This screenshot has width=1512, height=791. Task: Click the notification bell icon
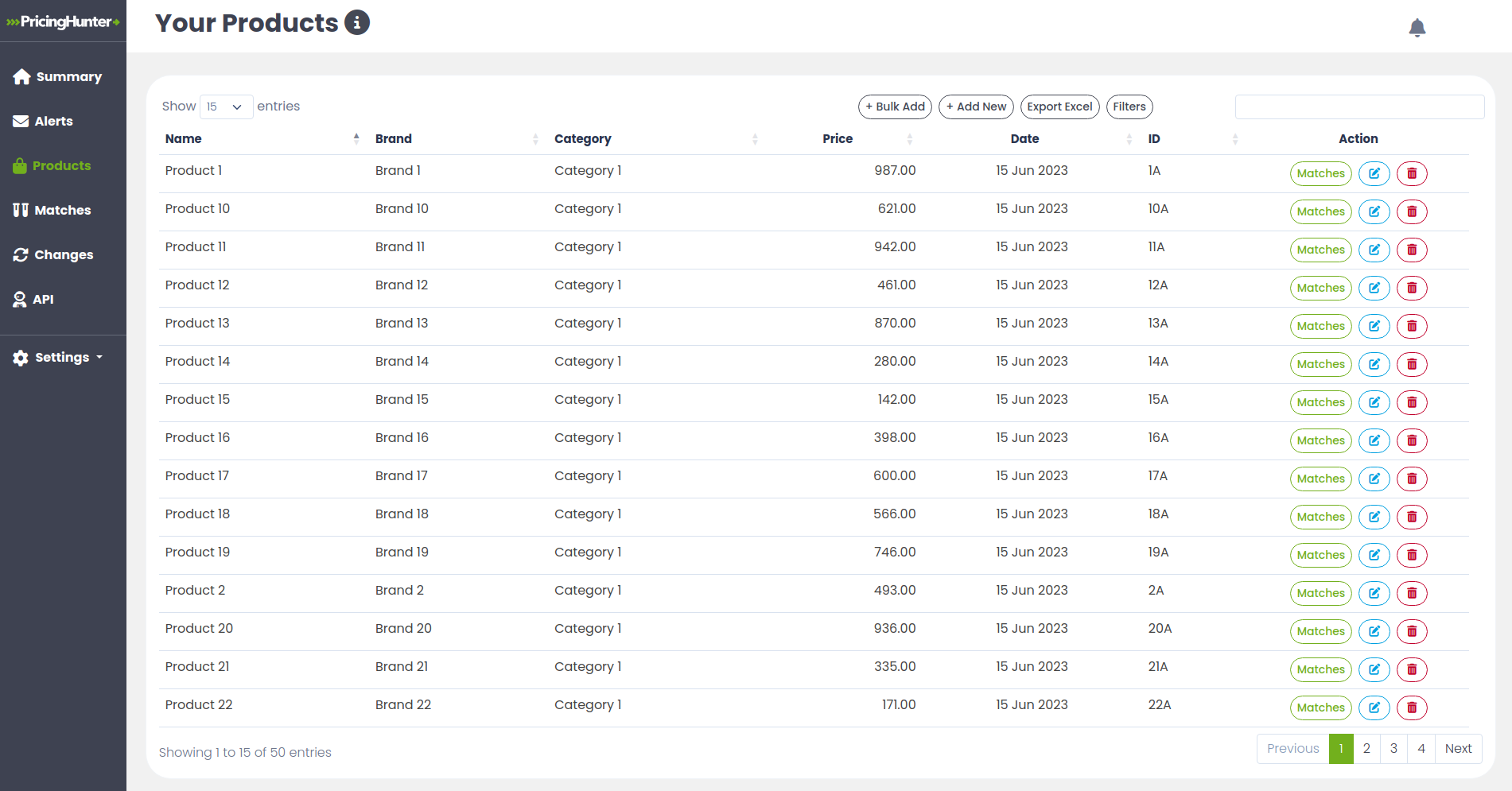point(1417,28)
